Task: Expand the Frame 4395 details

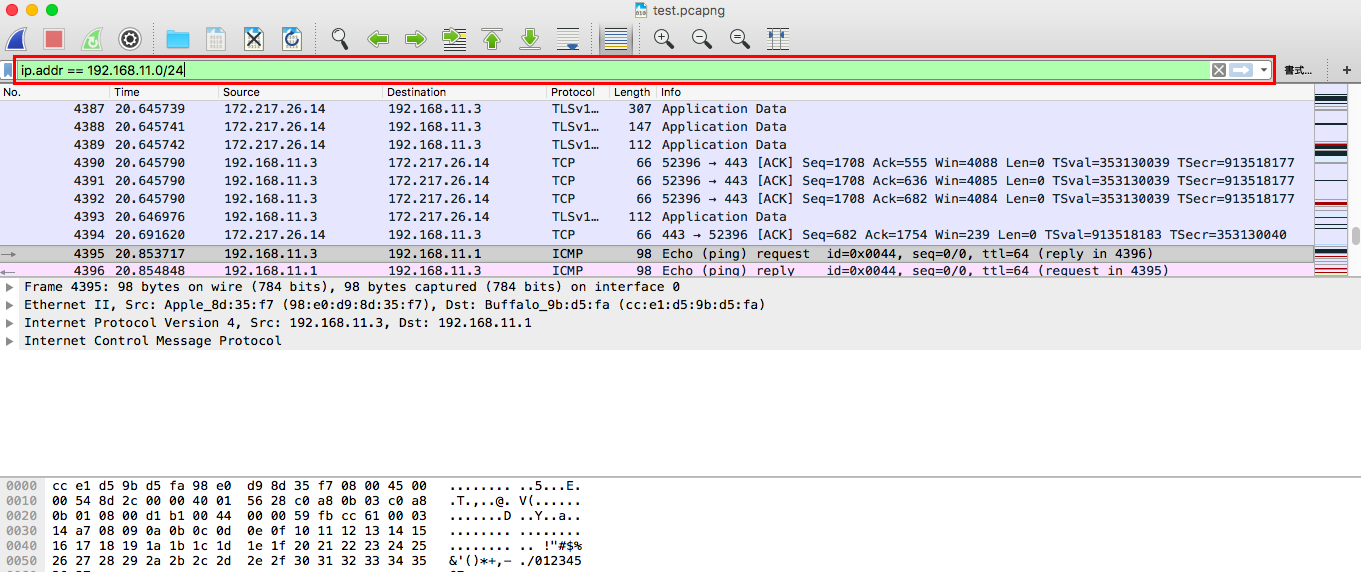Action: click(x=10, y=287)
